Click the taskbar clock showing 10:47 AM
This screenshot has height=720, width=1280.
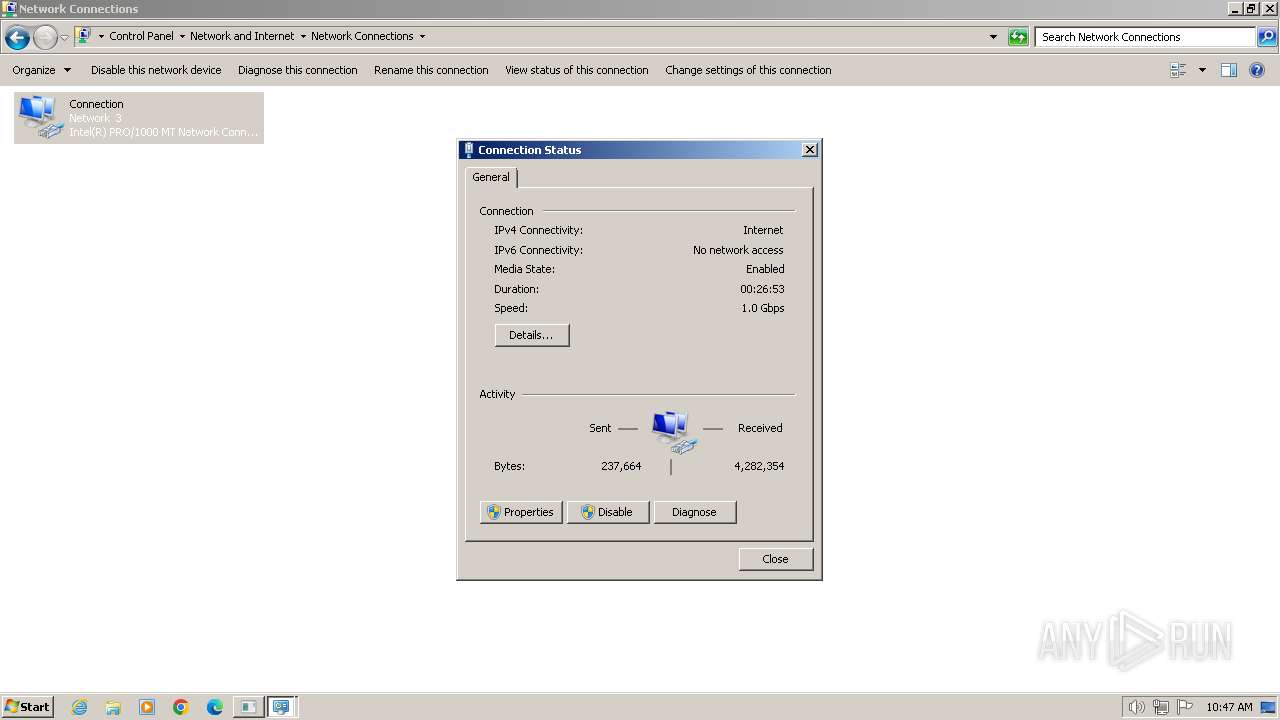click(1229, 707)
